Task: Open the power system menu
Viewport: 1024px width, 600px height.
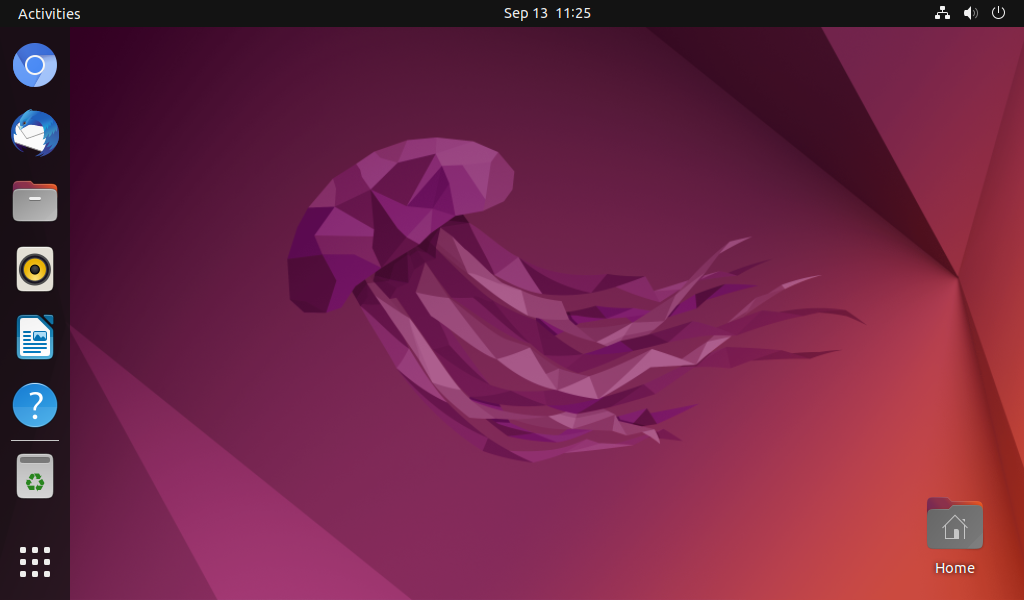Action: pyautogui.click(x=998, y=13)
